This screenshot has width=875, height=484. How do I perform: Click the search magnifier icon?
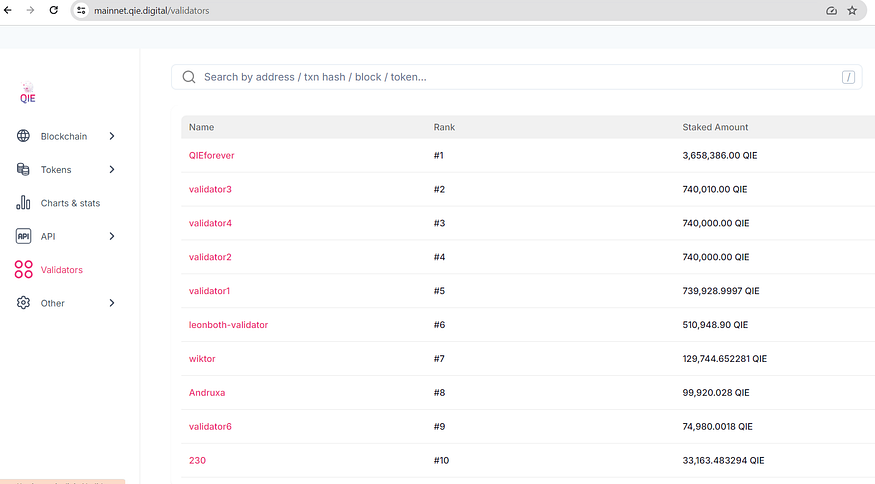tap(189, 77)
